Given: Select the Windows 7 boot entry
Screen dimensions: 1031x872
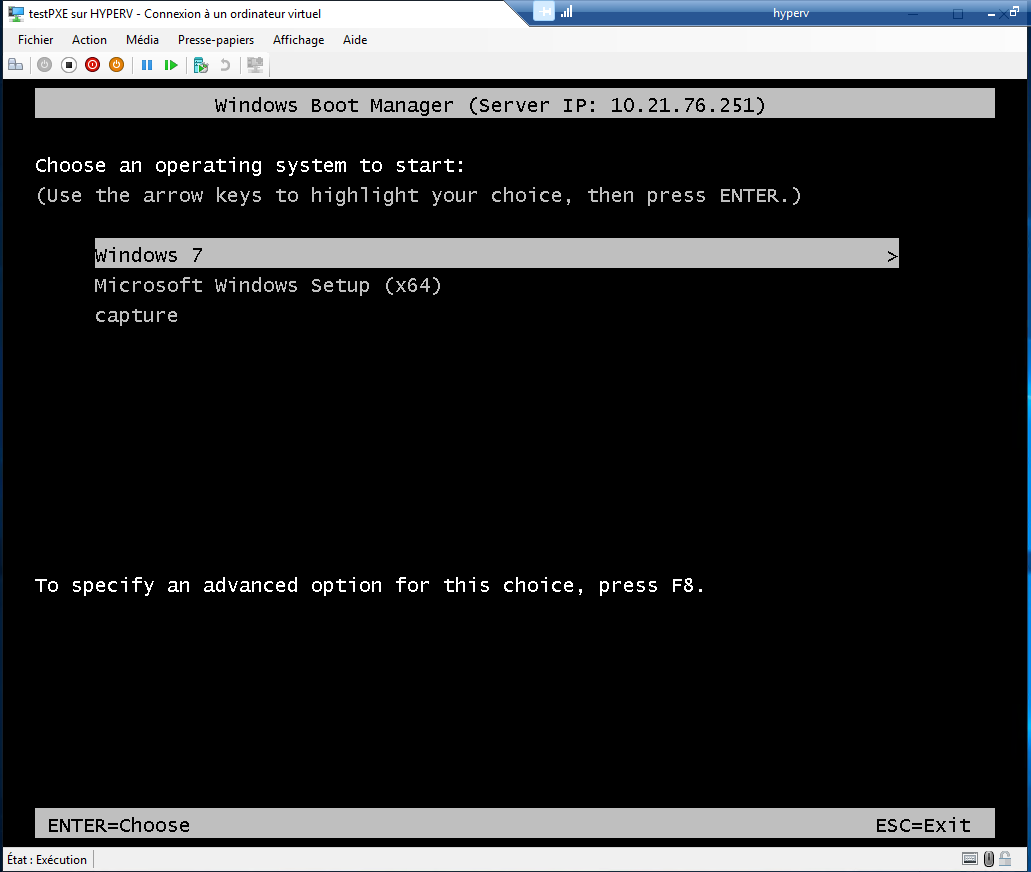Looking at the screenshot, I should click(x=149, y=255).
